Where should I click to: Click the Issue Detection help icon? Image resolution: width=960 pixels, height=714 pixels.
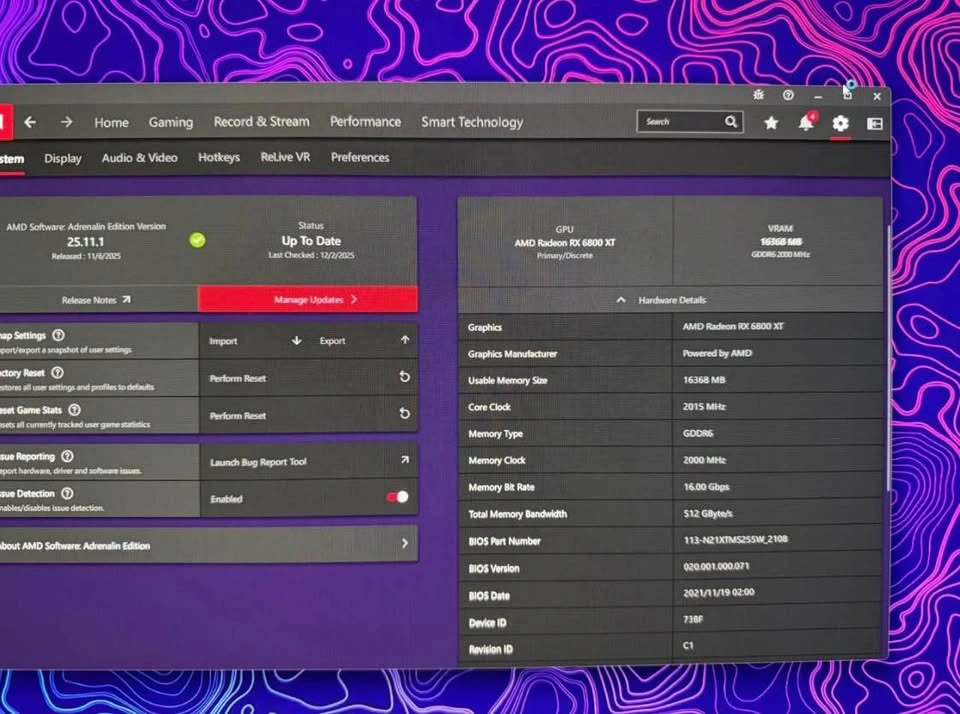(67, 494)
